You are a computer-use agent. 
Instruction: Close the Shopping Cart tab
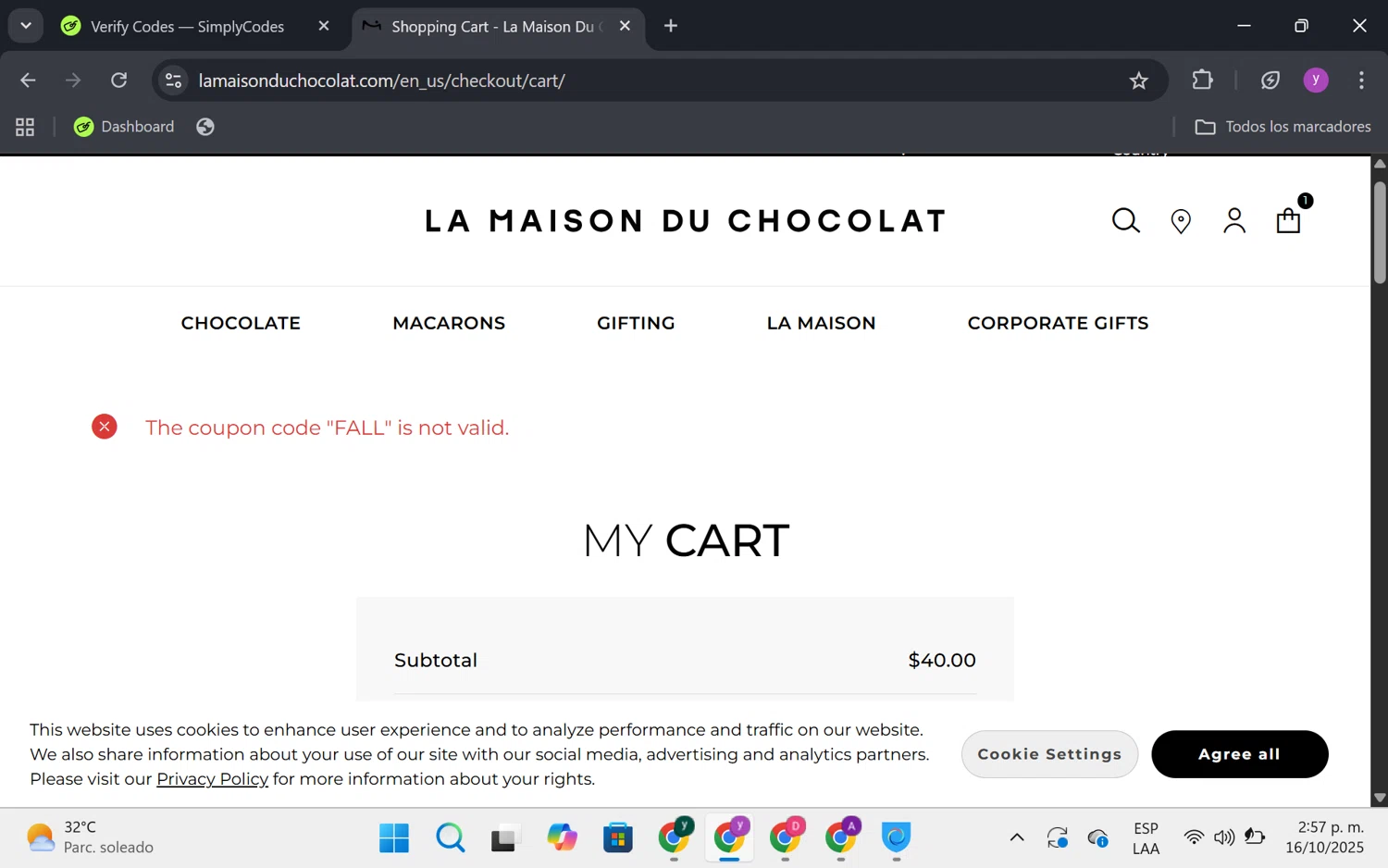[625, 26]
